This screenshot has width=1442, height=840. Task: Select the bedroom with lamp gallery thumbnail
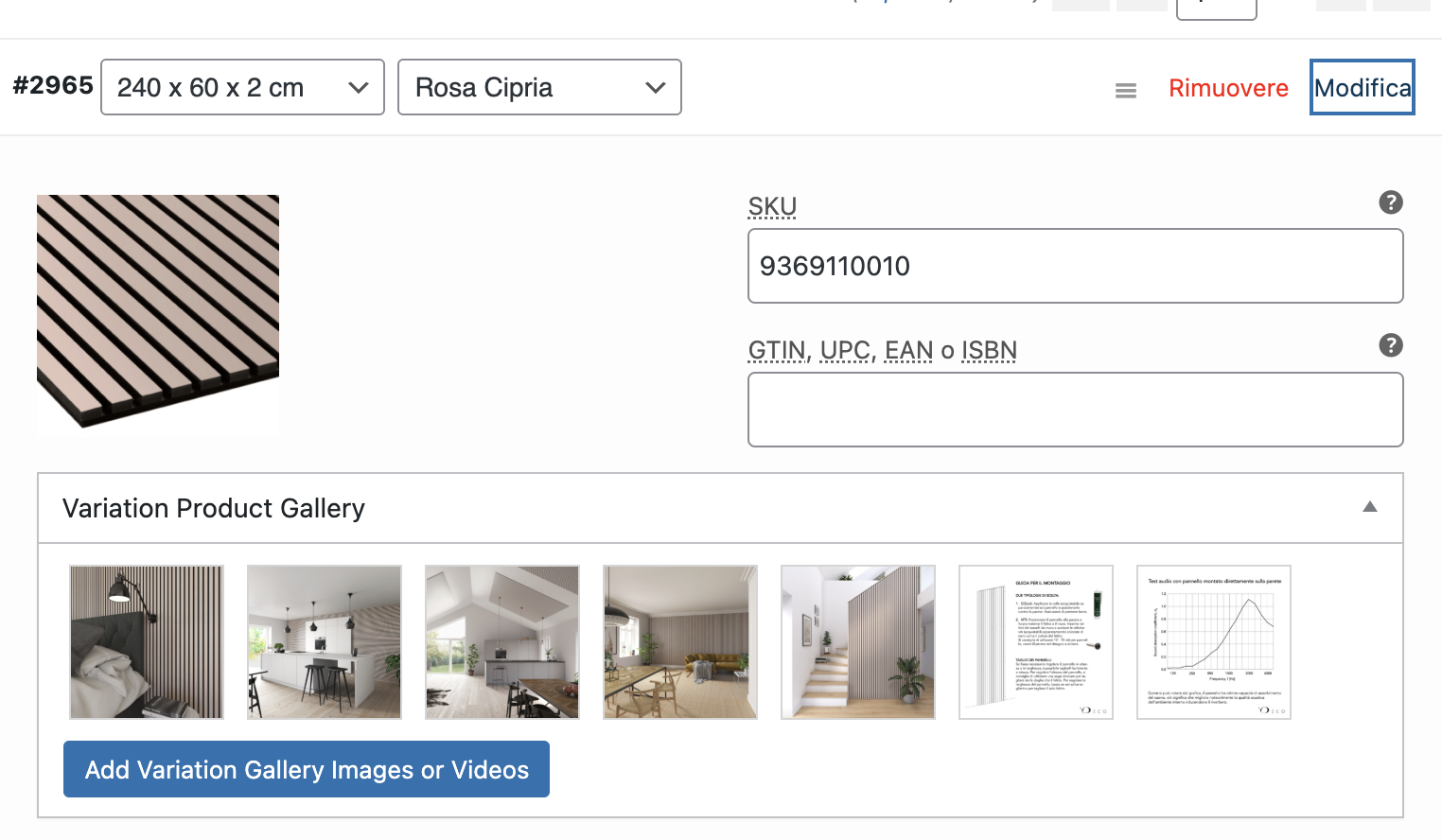147,642
